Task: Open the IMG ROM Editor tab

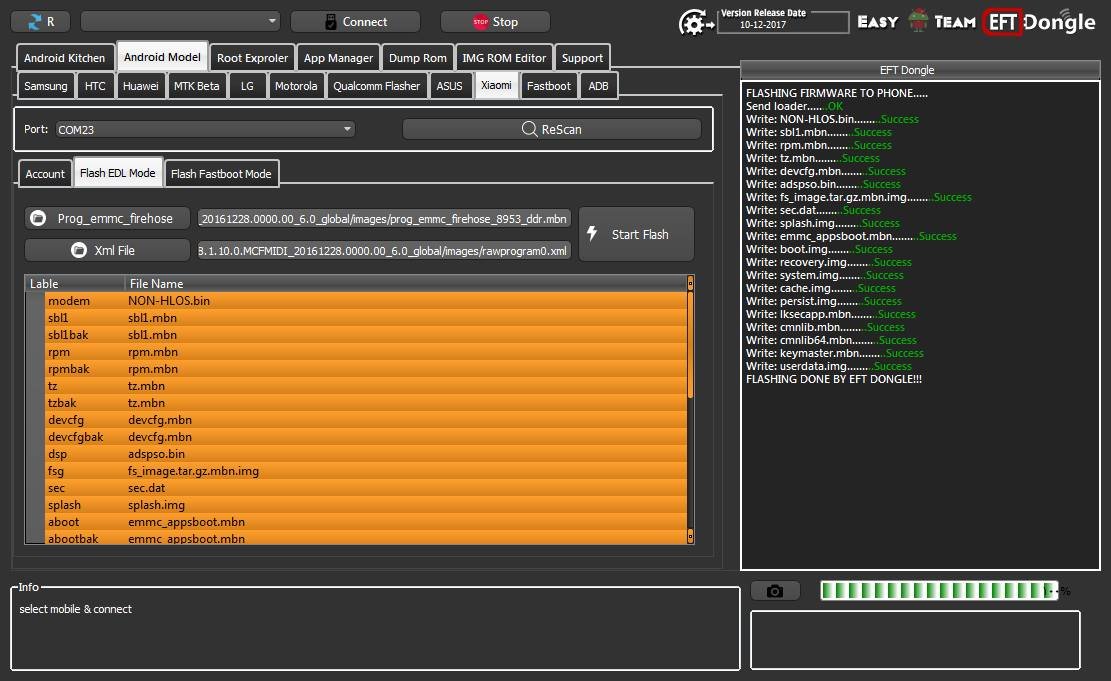Action: [x=504, y=58]
